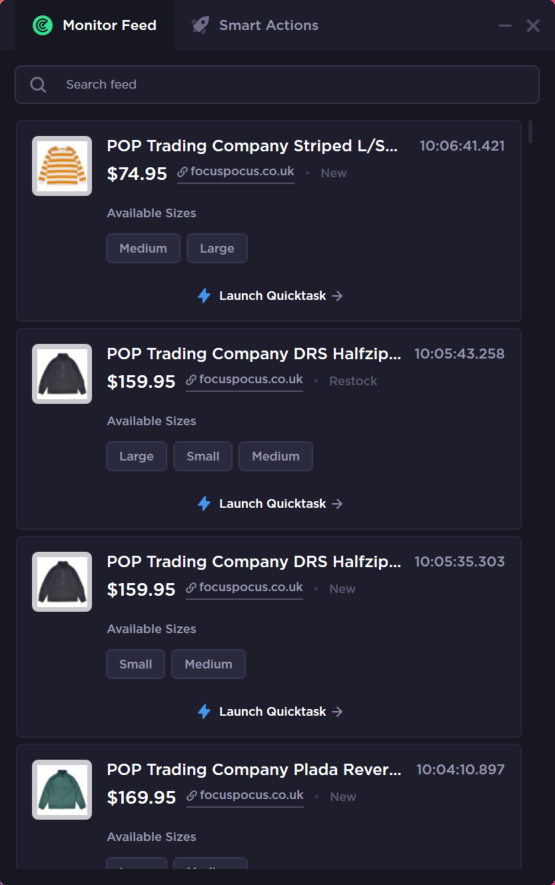The image size is (555, 885).
Task: Click the search magnifier icon
Action: pos(38,85)
